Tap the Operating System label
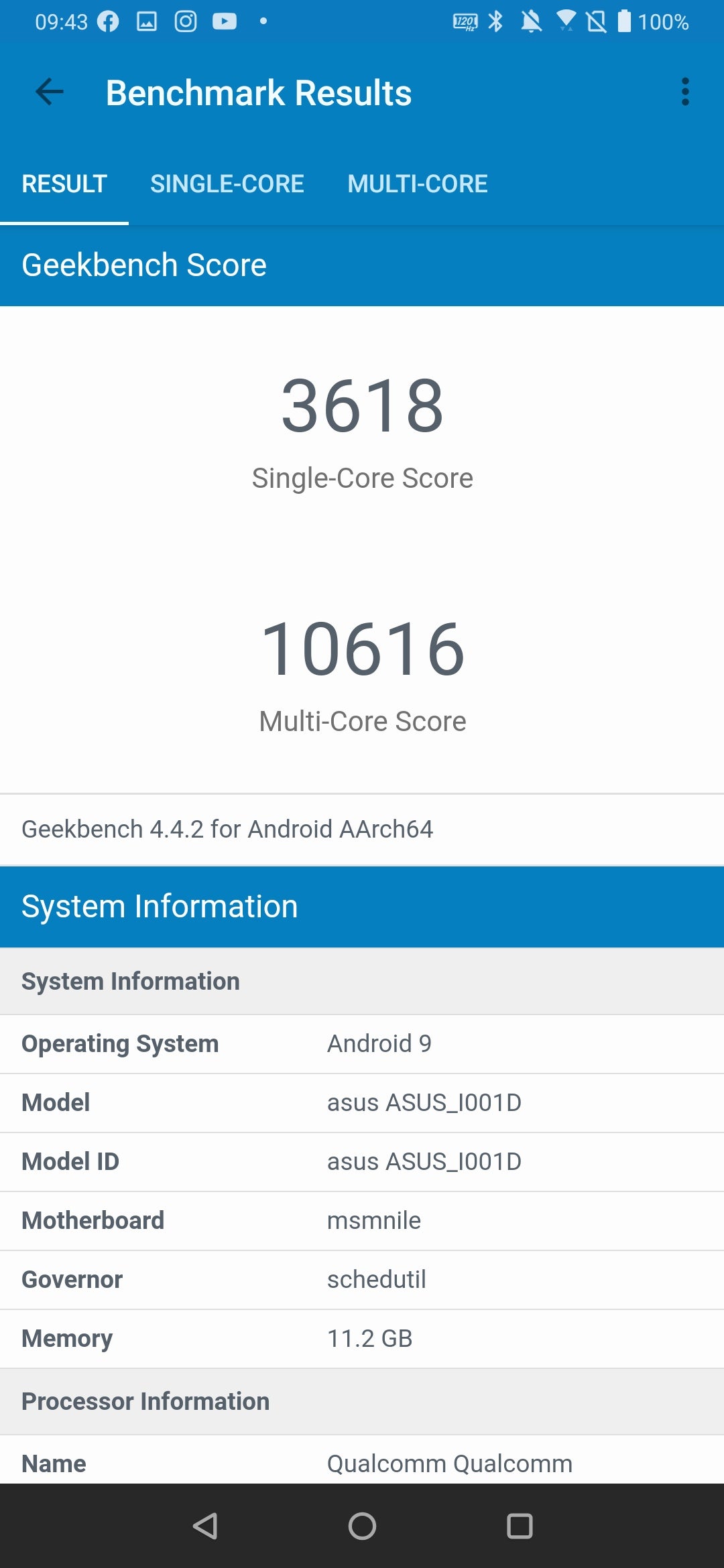 click(120, 1044)
